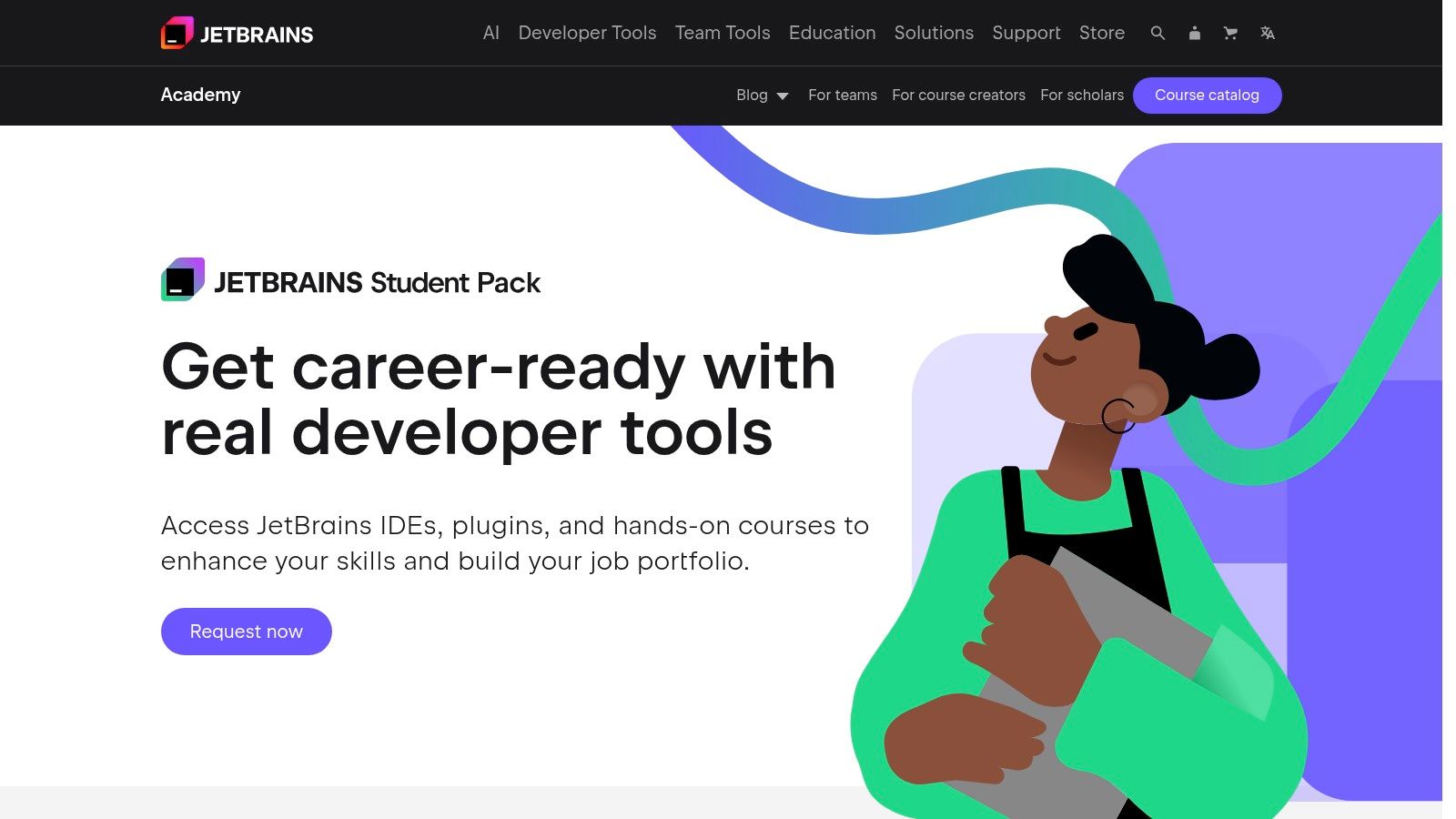Open the Developer Tools menu
The height and width of the screenshot is (819, 1456).
tap(587, 33)
